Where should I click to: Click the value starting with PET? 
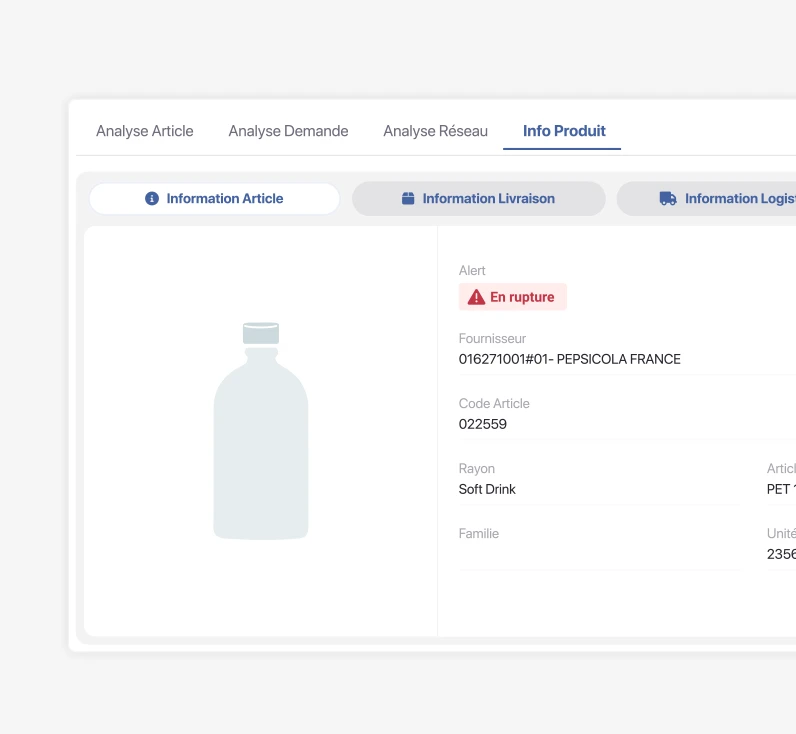[780, 489]
